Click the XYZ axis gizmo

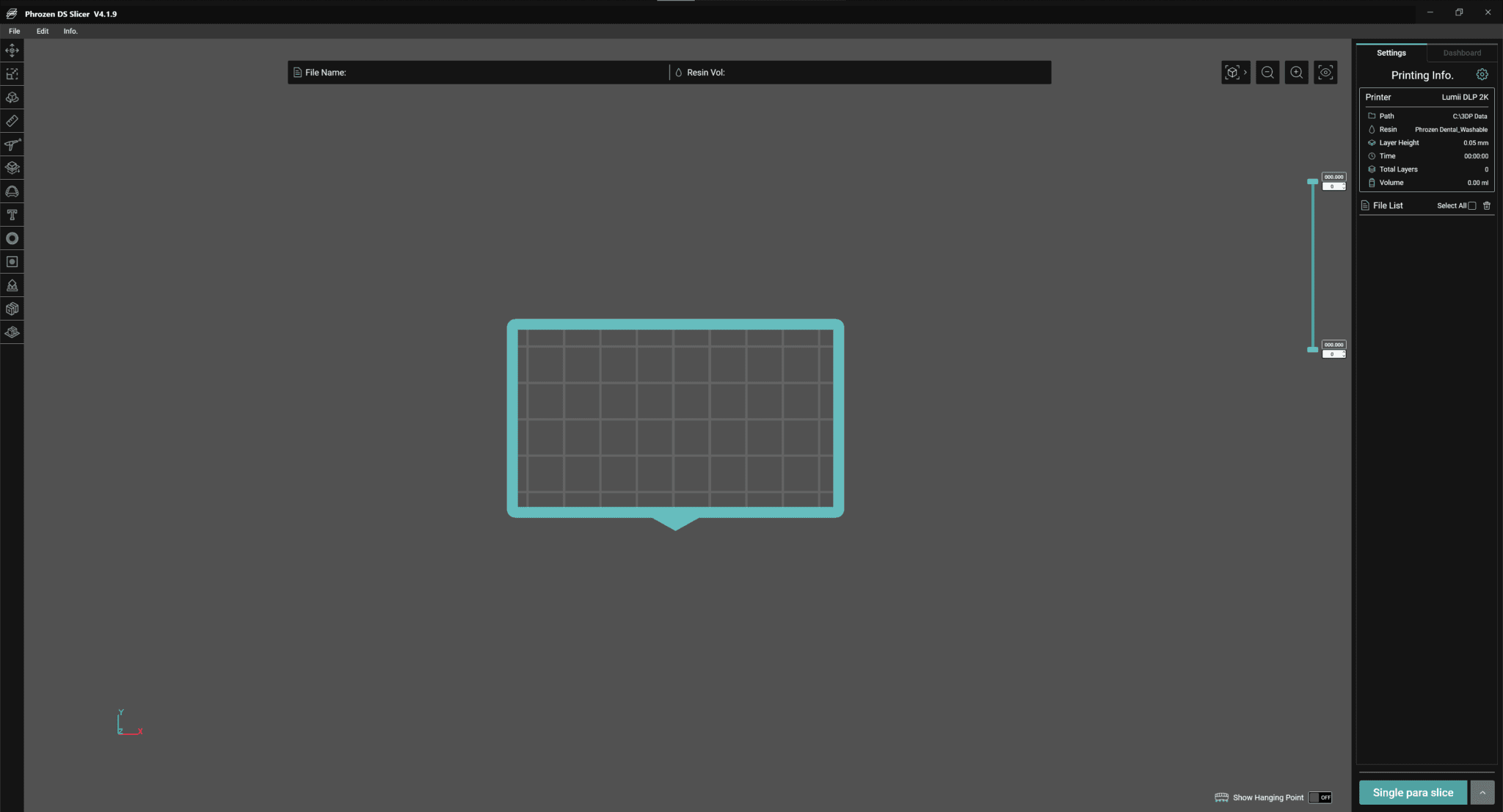point(129,723)
